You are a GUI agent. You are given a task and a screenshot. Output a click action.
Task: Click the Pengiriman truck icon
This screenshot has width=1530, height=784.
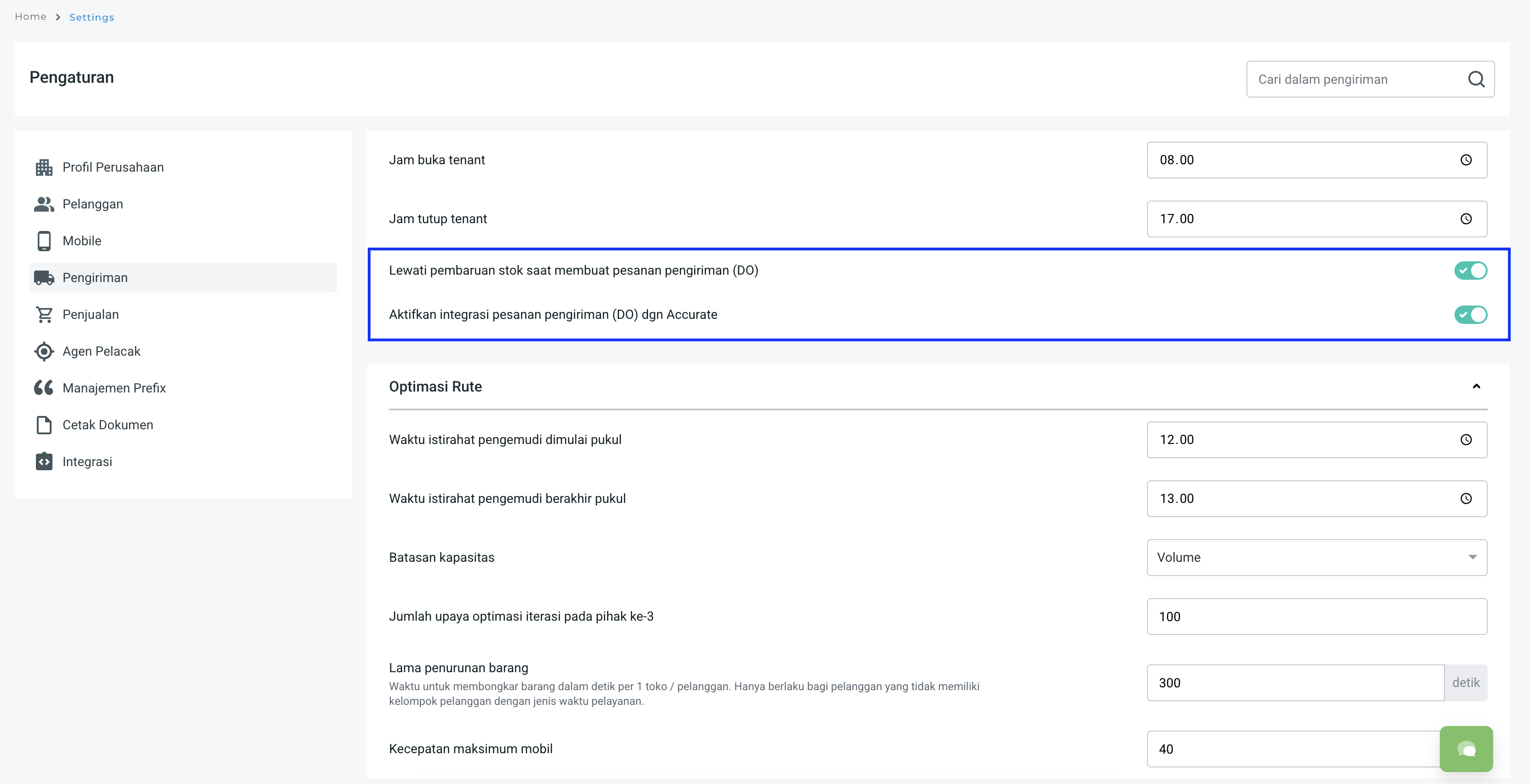[44, 278]
